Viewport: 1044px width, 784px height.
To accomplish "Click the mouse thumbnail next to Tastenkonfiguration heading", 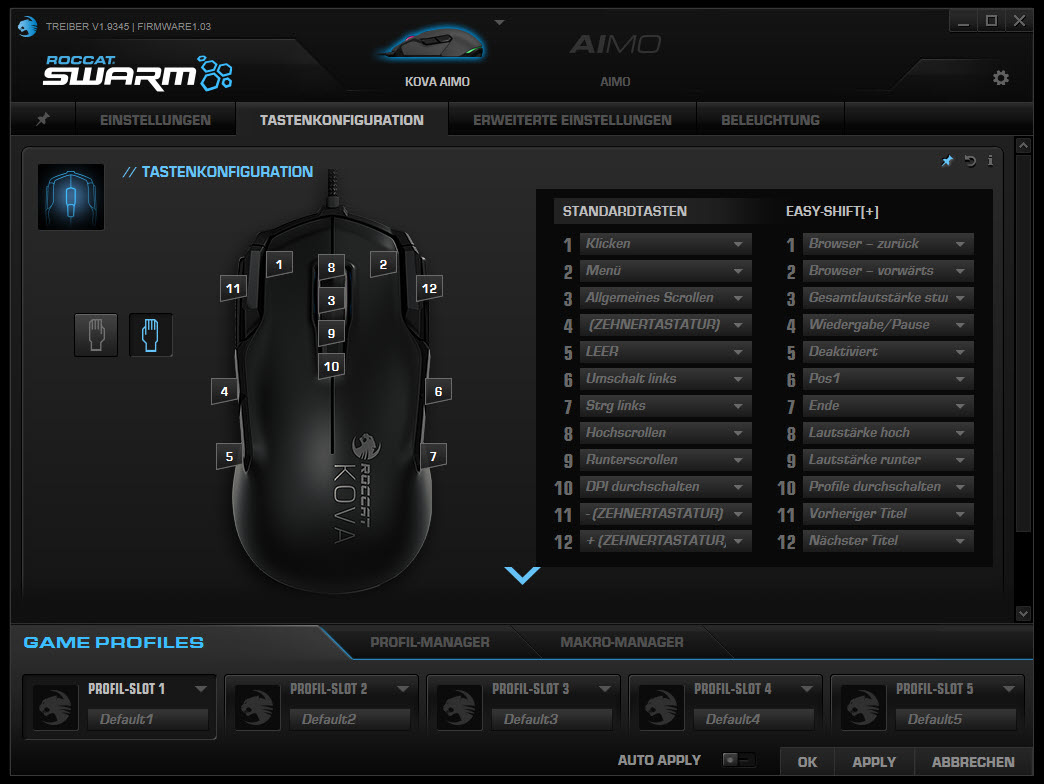I will click(x=71, y=197).
